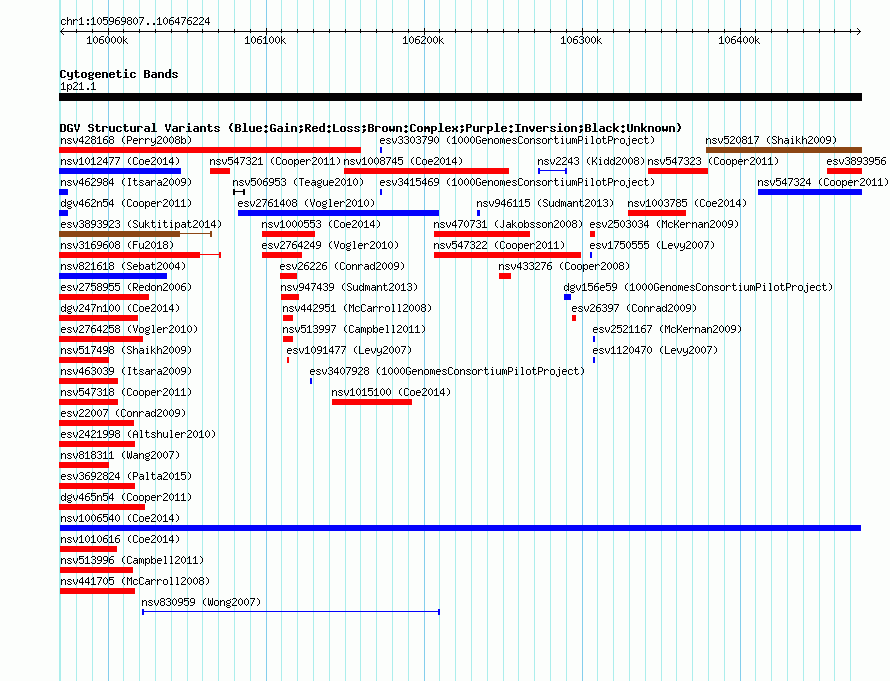Click esv3893956 label at right edge
The image size is (890, 681).
coord(856,161)
